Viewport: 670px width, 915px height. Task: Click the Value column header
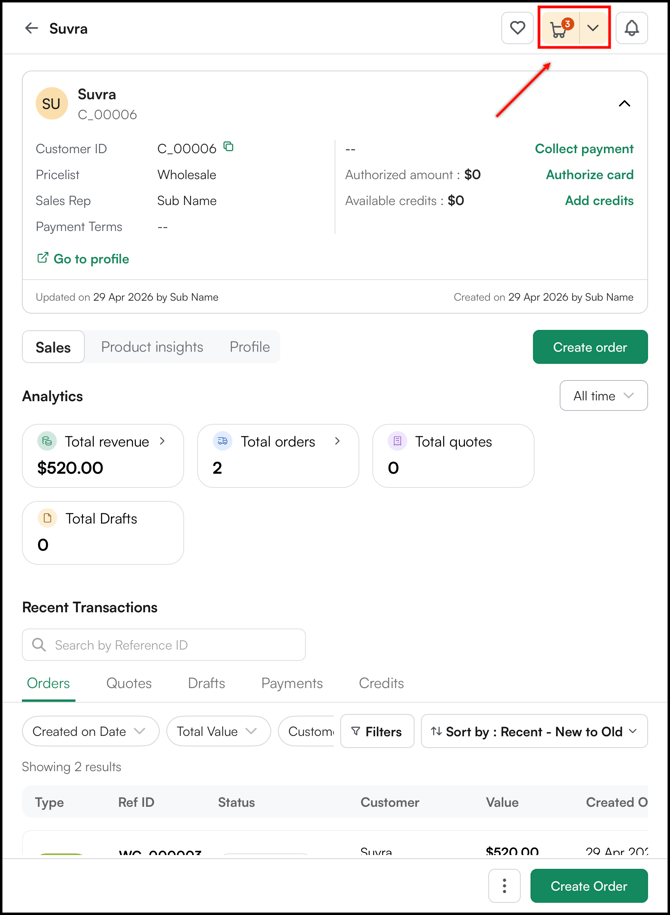tap(502, 802)
